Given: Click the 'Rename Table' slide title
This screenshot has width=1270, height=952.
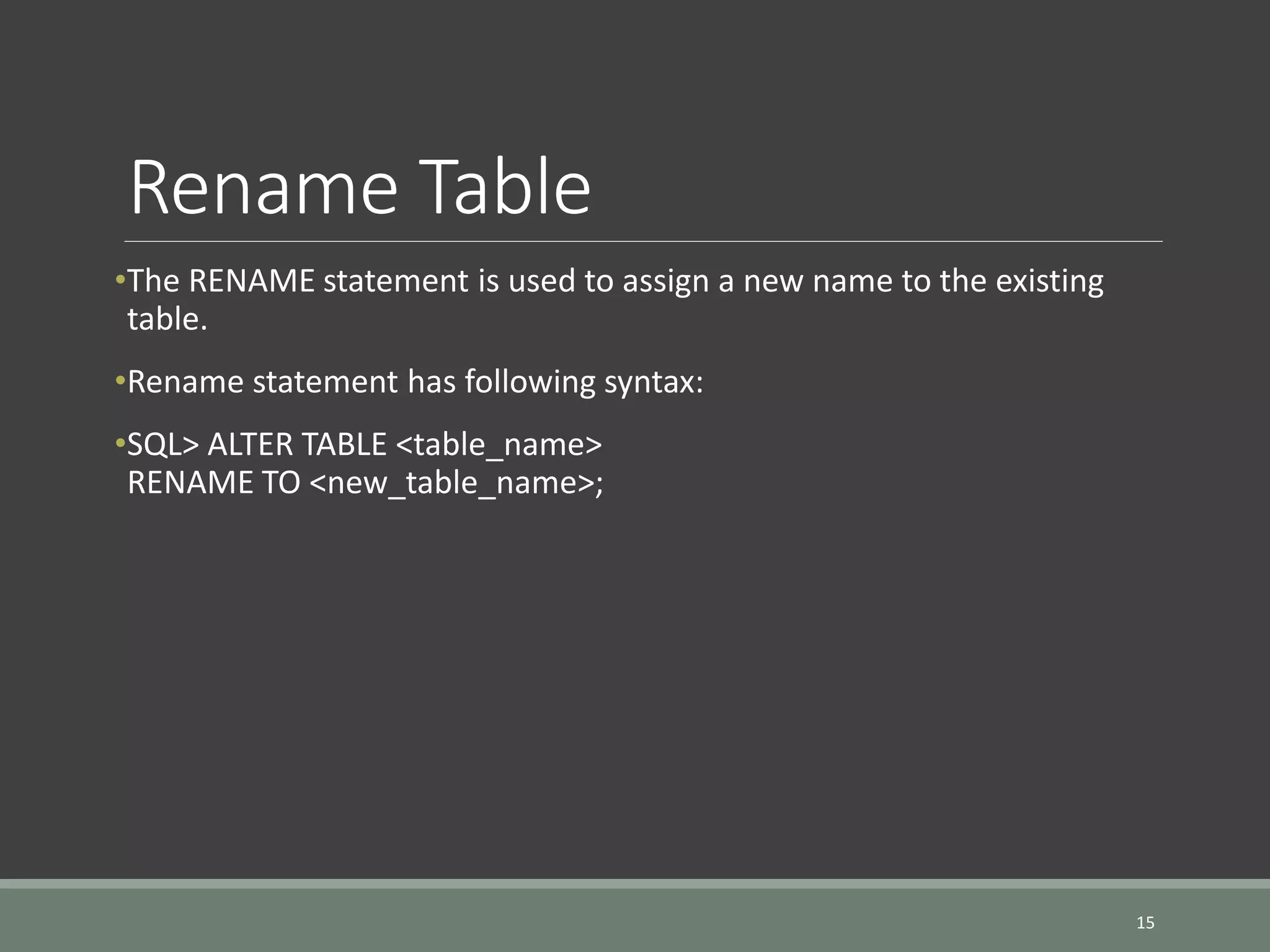Looking at the screenshot, I should pyautogui.click(x=360, y=187).
